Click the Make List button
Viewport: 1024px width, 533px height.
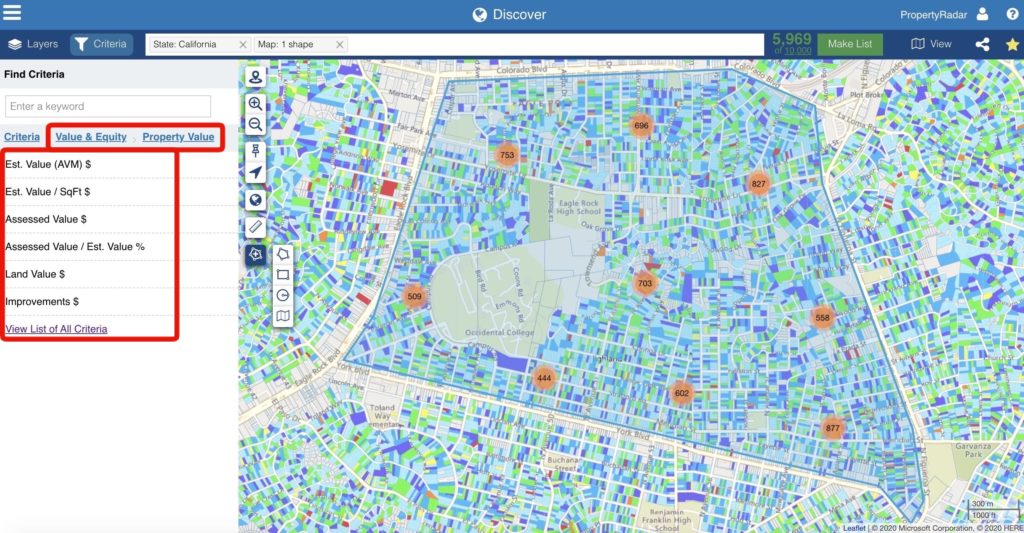850,44
